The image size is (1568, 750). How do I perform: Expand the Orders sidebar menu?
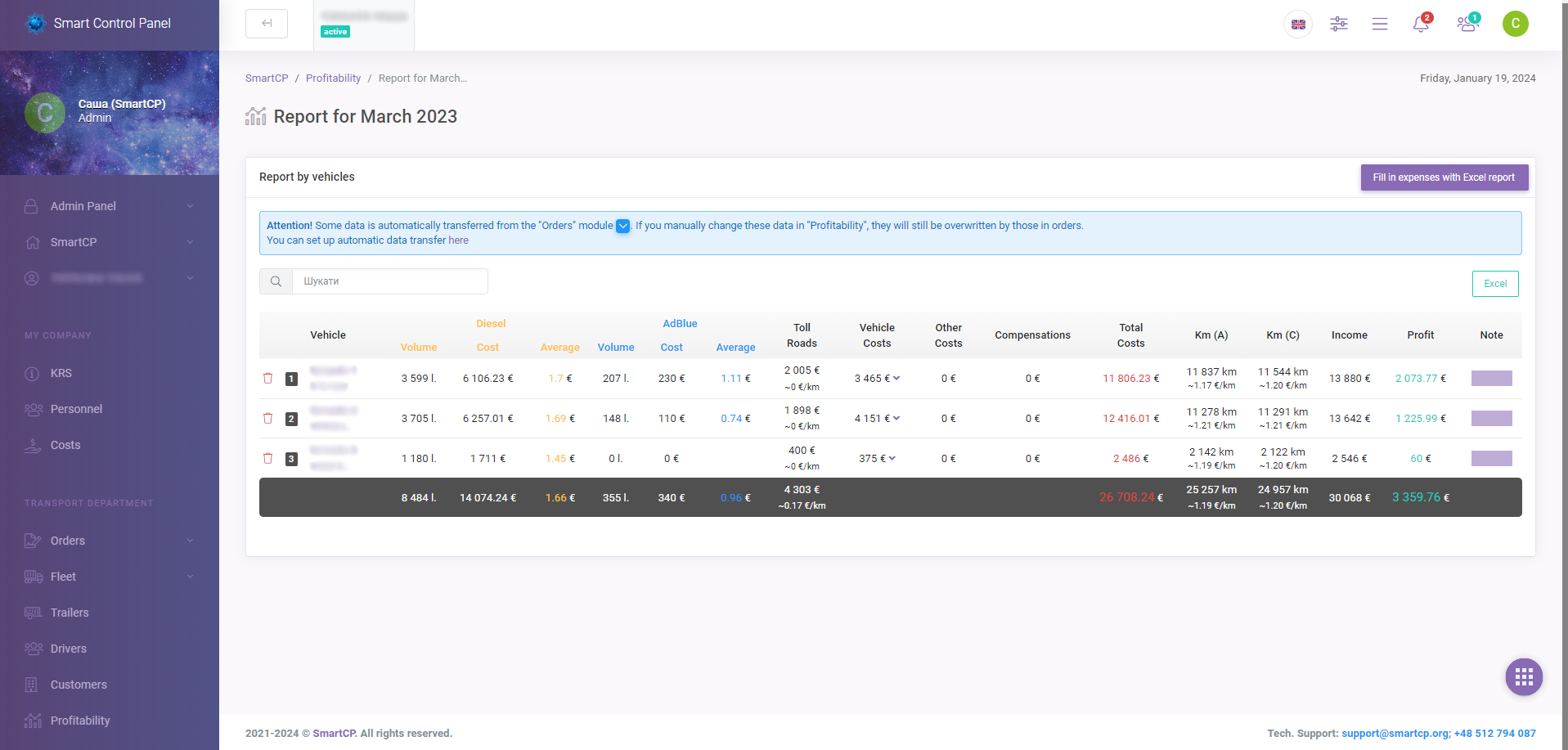click(110, 541)
